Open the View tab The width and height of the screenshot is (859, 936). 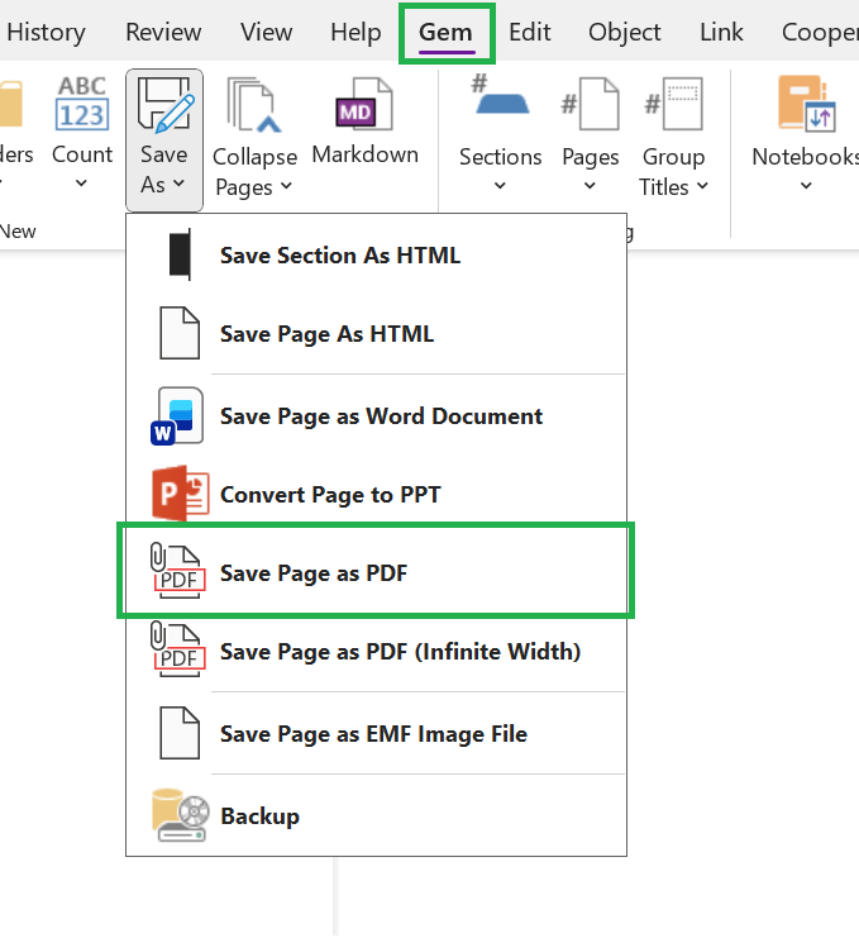tap(266, 32)
